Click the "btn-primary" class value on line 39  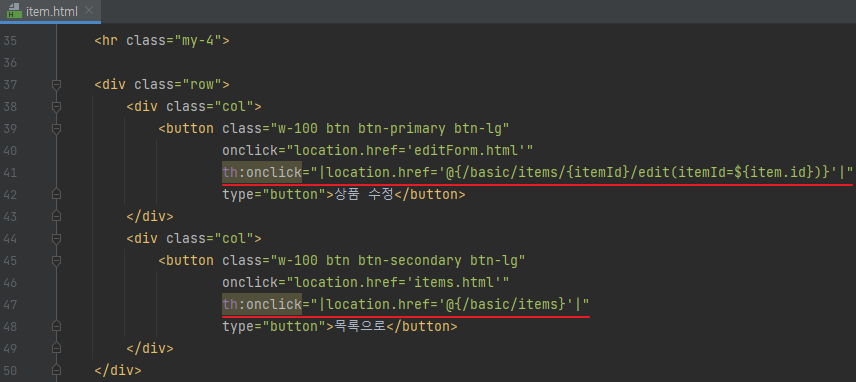click(401, 129)
